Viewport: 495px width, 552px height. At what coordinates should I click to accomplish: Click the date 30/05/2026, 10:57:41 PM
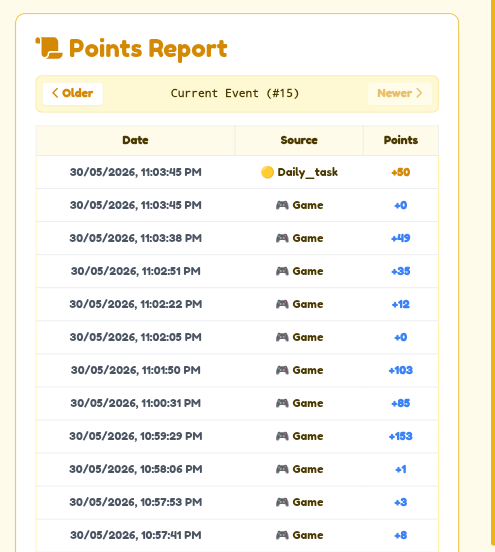pyautogui.click(x=136, y=535)
